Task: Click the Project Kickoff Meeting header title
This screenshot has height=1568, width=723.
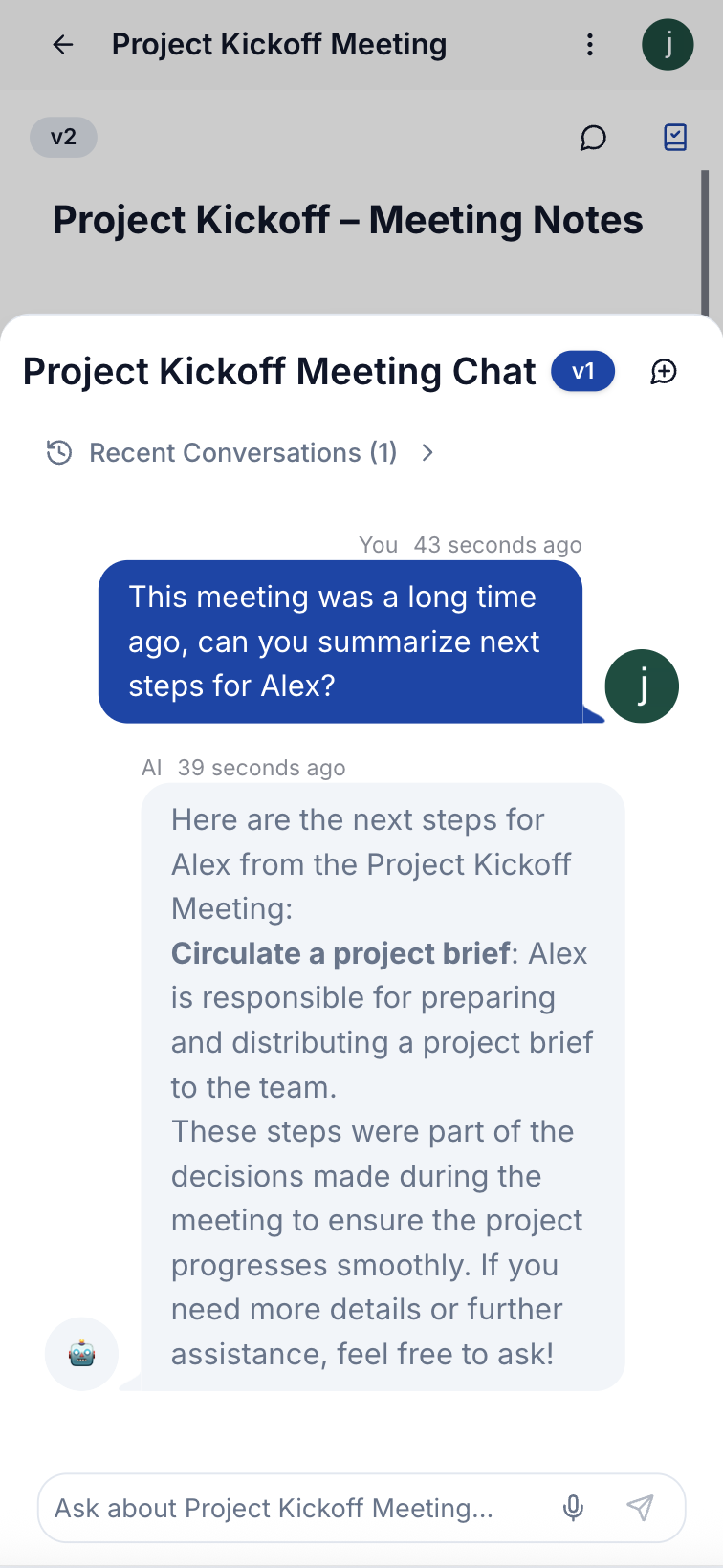Action: click(x=279, y=45)
